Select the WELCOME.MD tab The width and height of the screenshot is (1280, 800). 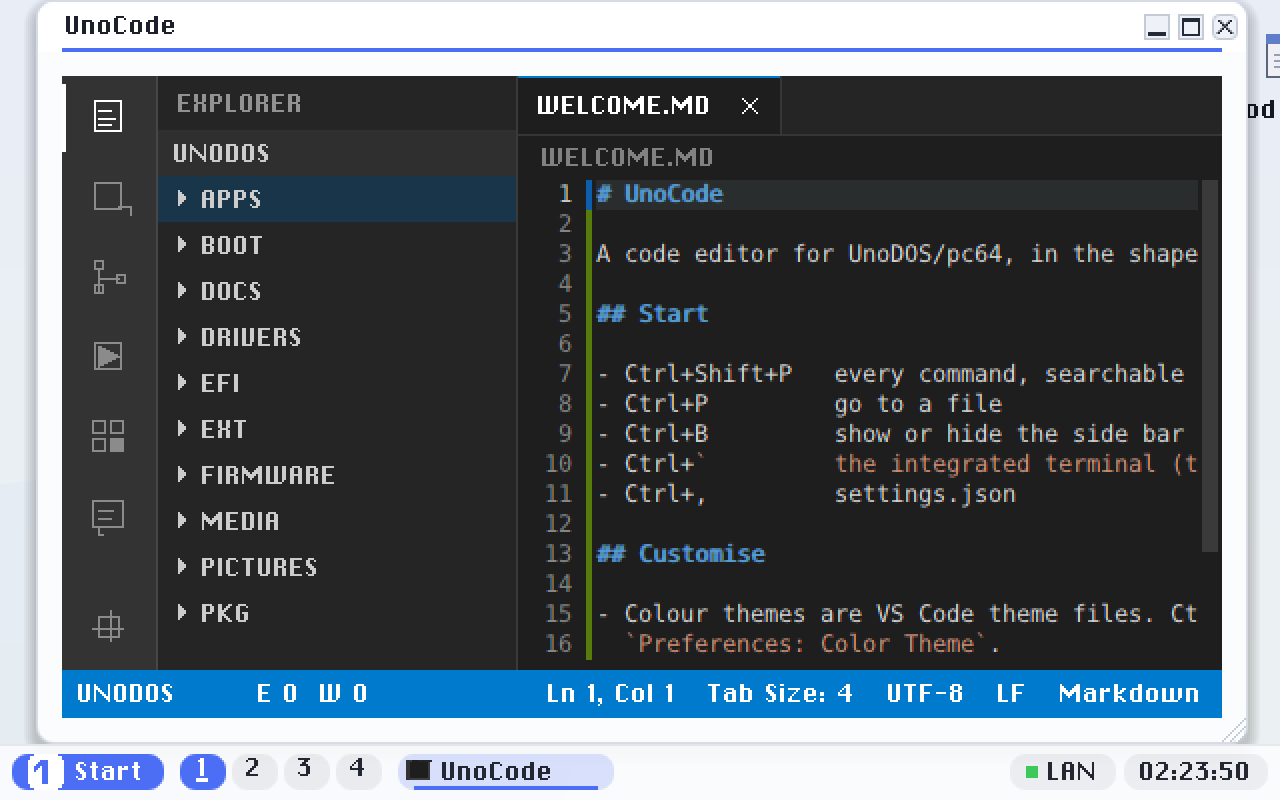tap(649, 106)
